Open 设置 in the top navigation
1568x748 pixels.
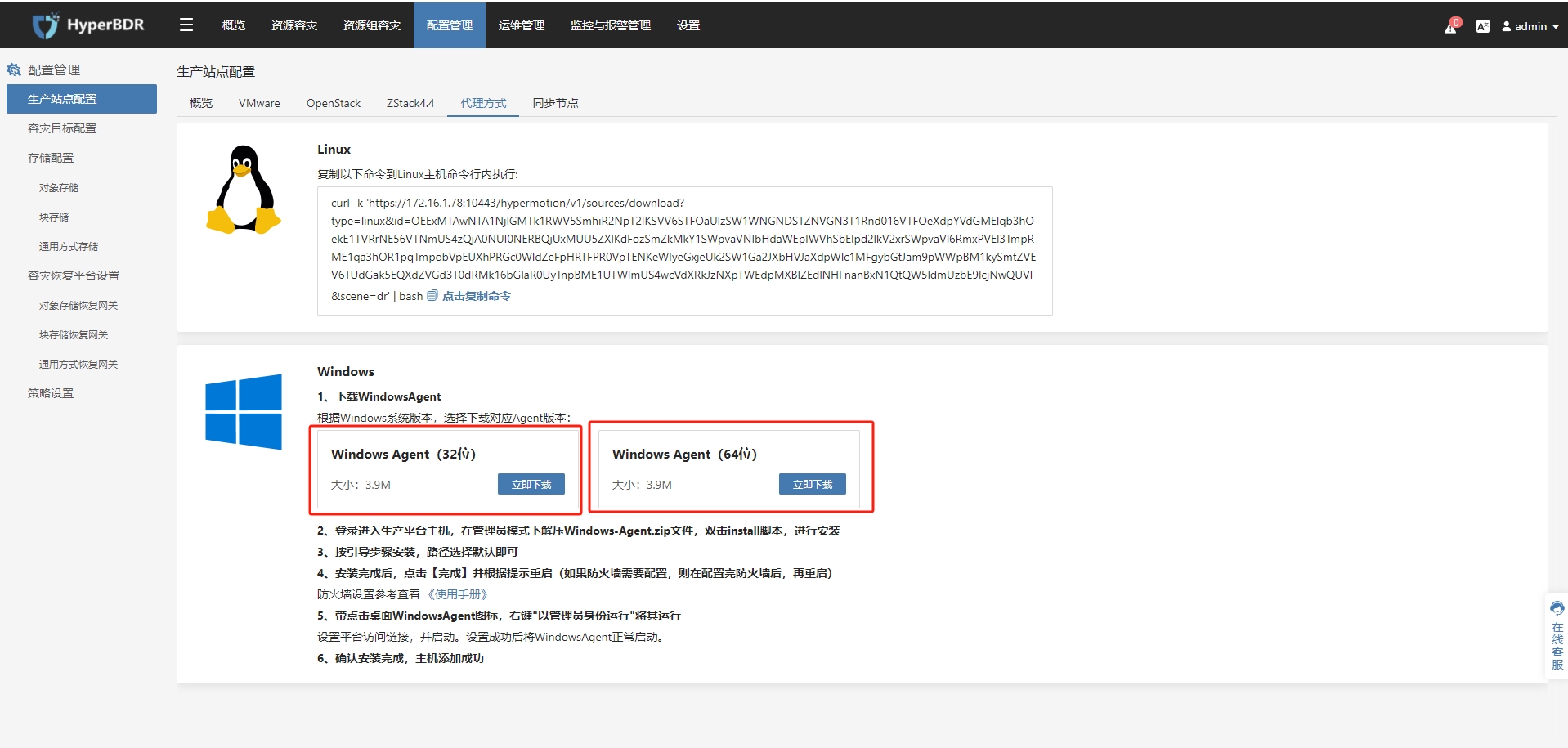coord(688,25)
